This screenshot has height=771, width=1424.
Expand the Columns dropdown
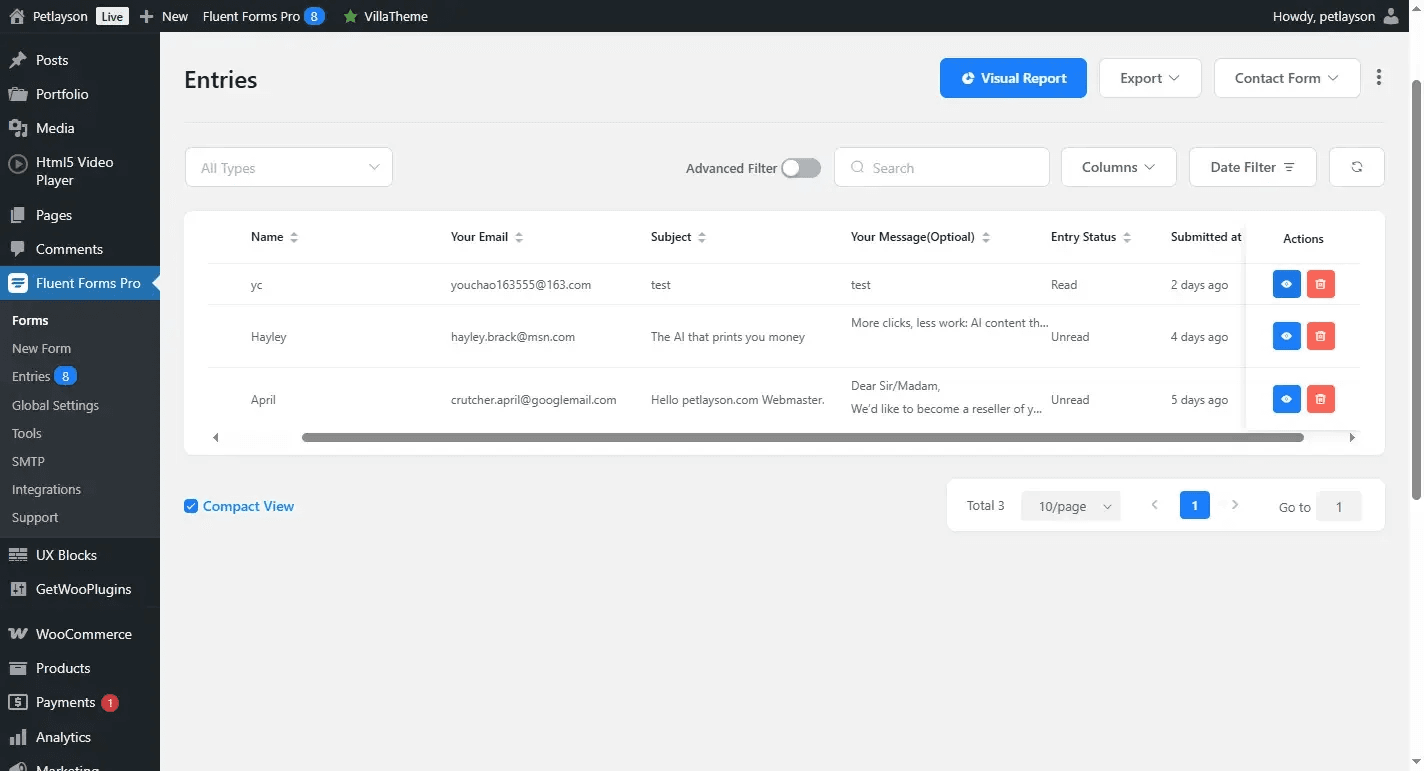tap(1118, 167)
